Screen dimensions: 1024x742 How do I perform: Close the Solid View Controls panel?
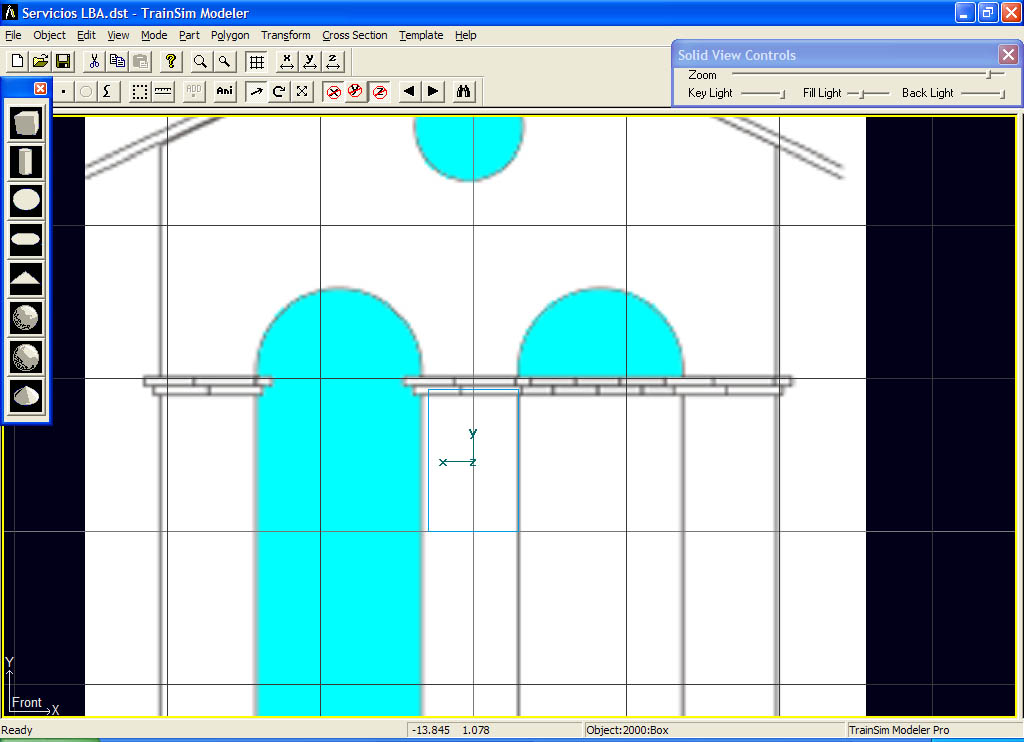[1008, 55]
